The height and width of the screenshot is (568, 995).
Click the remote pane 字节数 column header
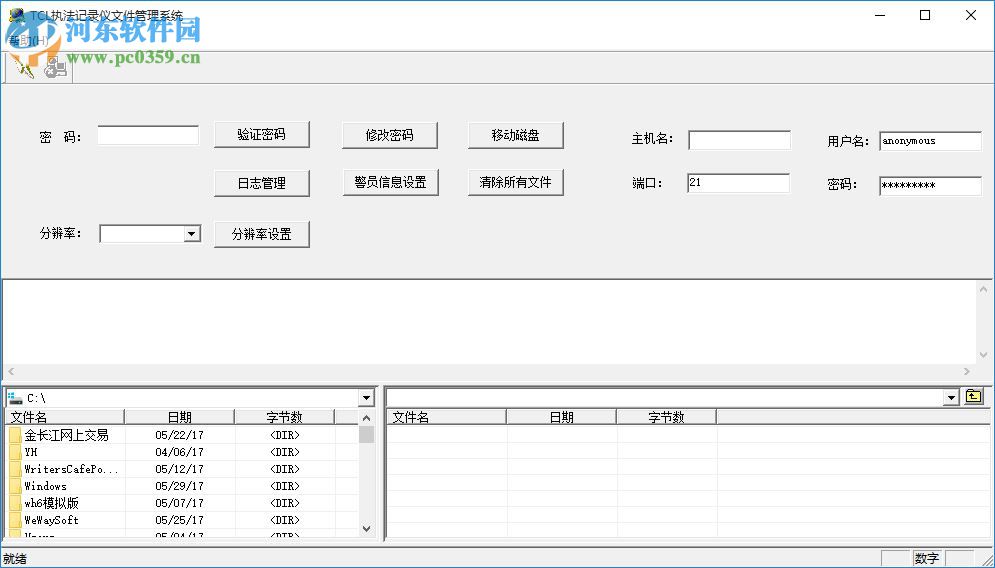(666, 417)
